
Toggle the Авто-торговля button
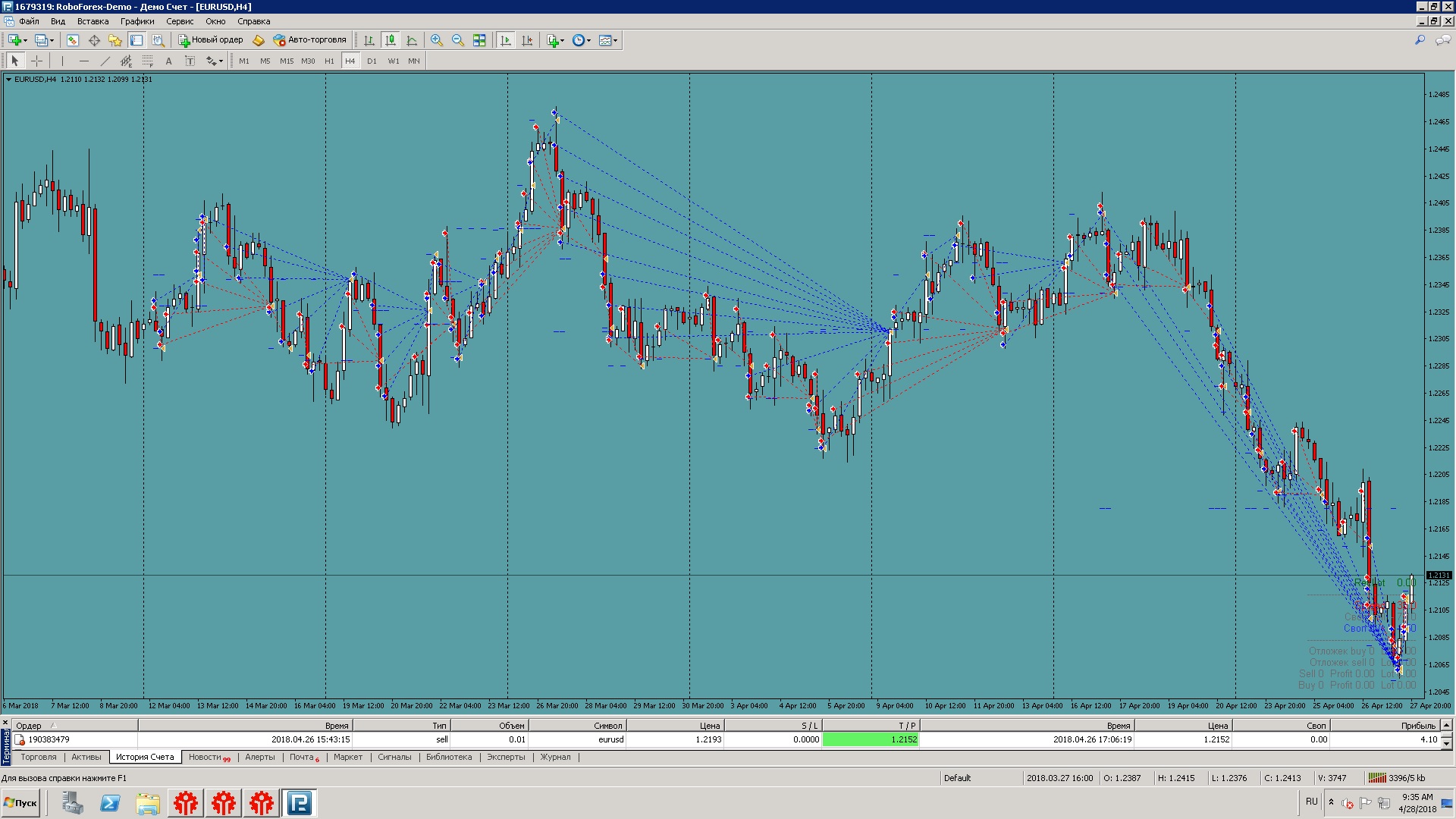[x=309, y=40]
